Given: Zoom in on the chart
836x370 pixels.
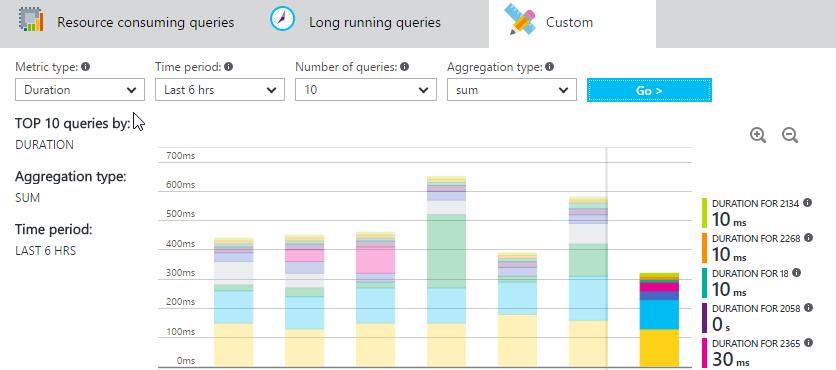Looking at the screenshot, I should coord(758,135).
